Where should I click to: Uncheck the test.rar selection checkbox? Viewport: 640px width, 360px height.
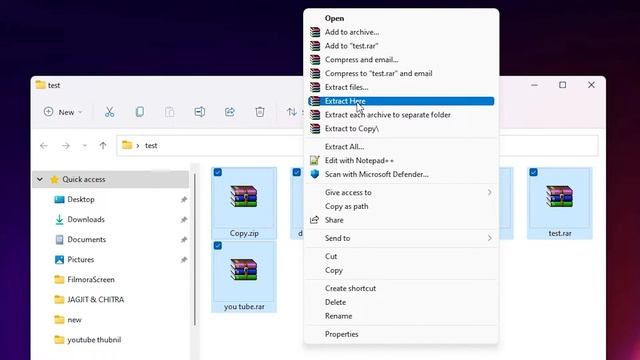533,172
